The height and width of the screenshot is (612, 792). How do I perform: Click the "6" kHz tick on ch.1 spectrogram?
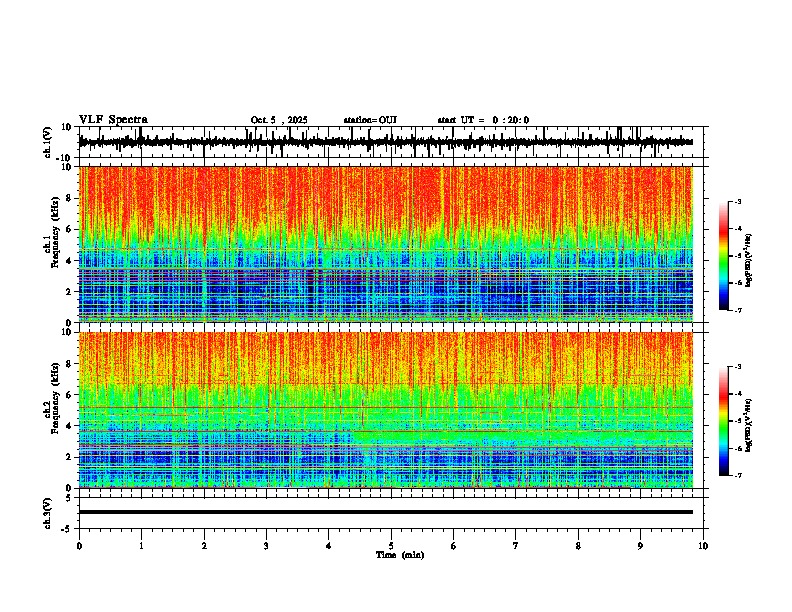click(69, 230)
